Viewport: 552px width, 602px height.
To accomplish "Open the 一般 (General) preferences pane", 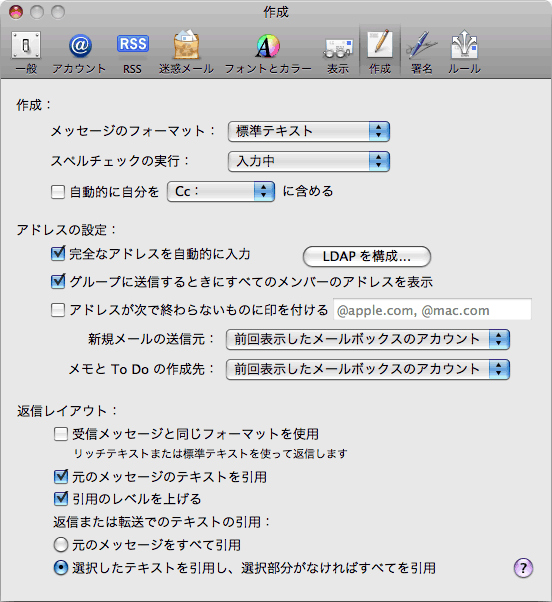I will 26,52.
